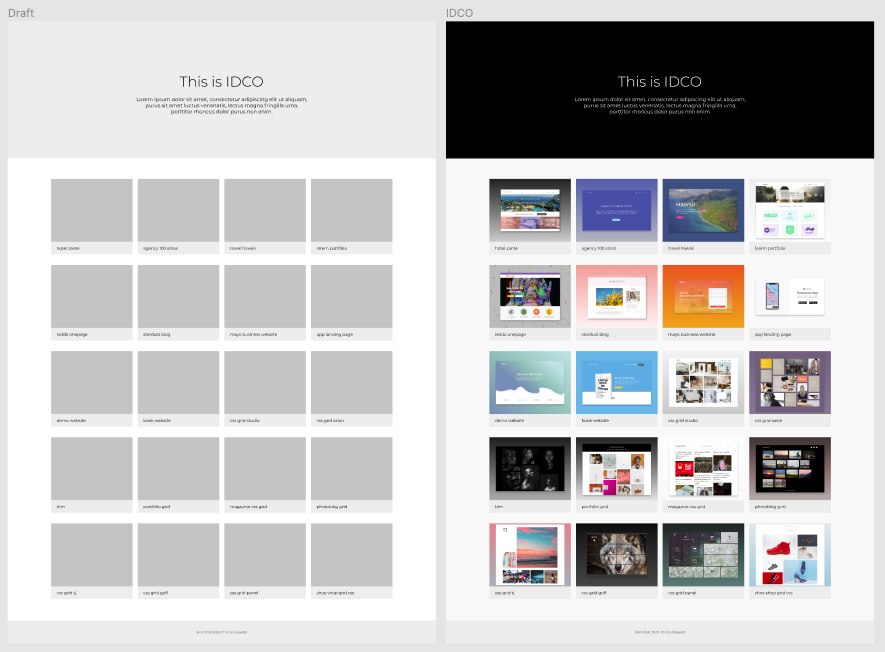Click gray placeholder above 'mayo business website' in Draft
Screen dimensions: 885x652
(x=265, y=296)
